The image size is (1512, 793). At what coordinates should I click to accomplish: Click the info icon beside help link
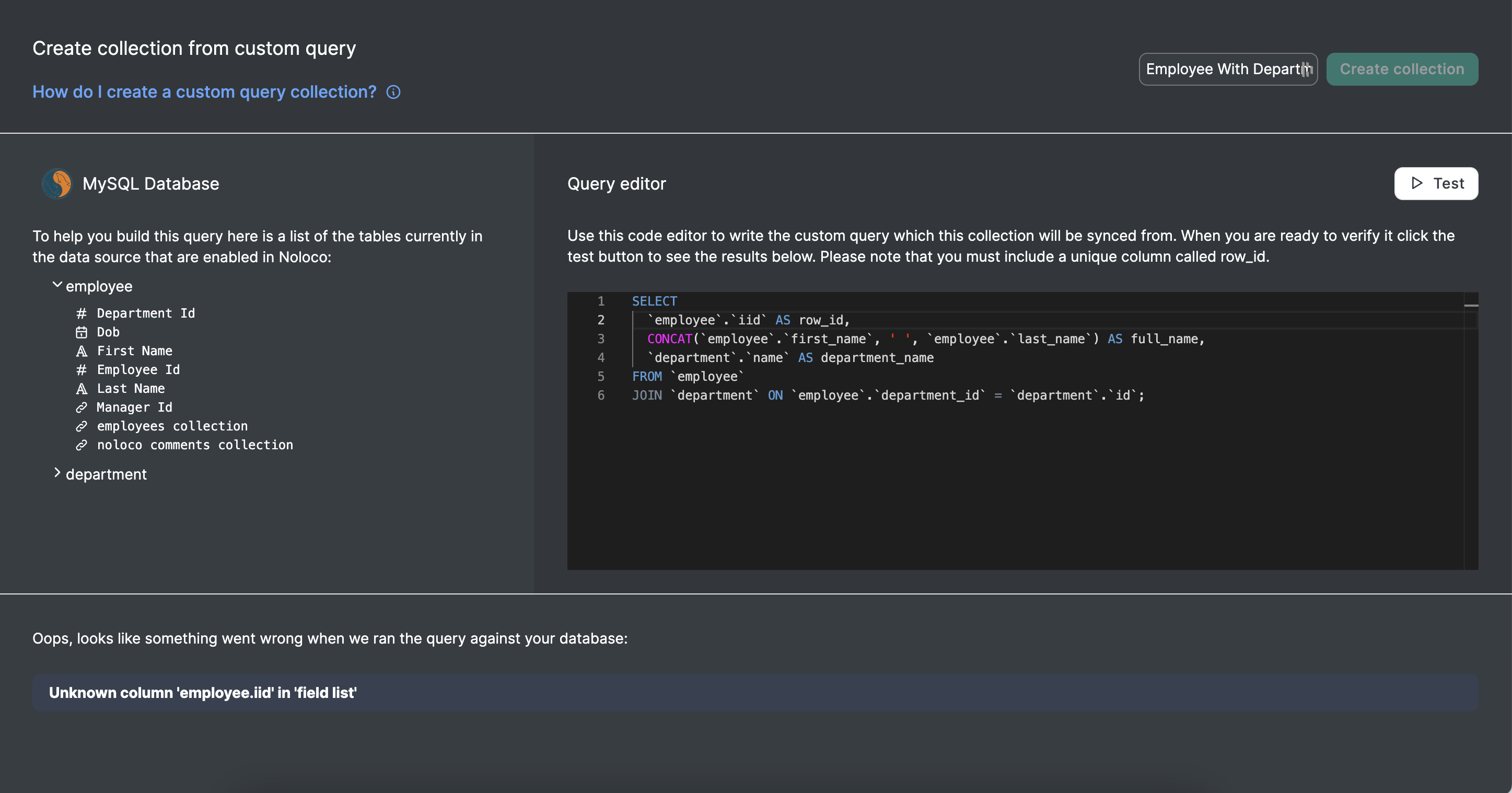[393, 92]
